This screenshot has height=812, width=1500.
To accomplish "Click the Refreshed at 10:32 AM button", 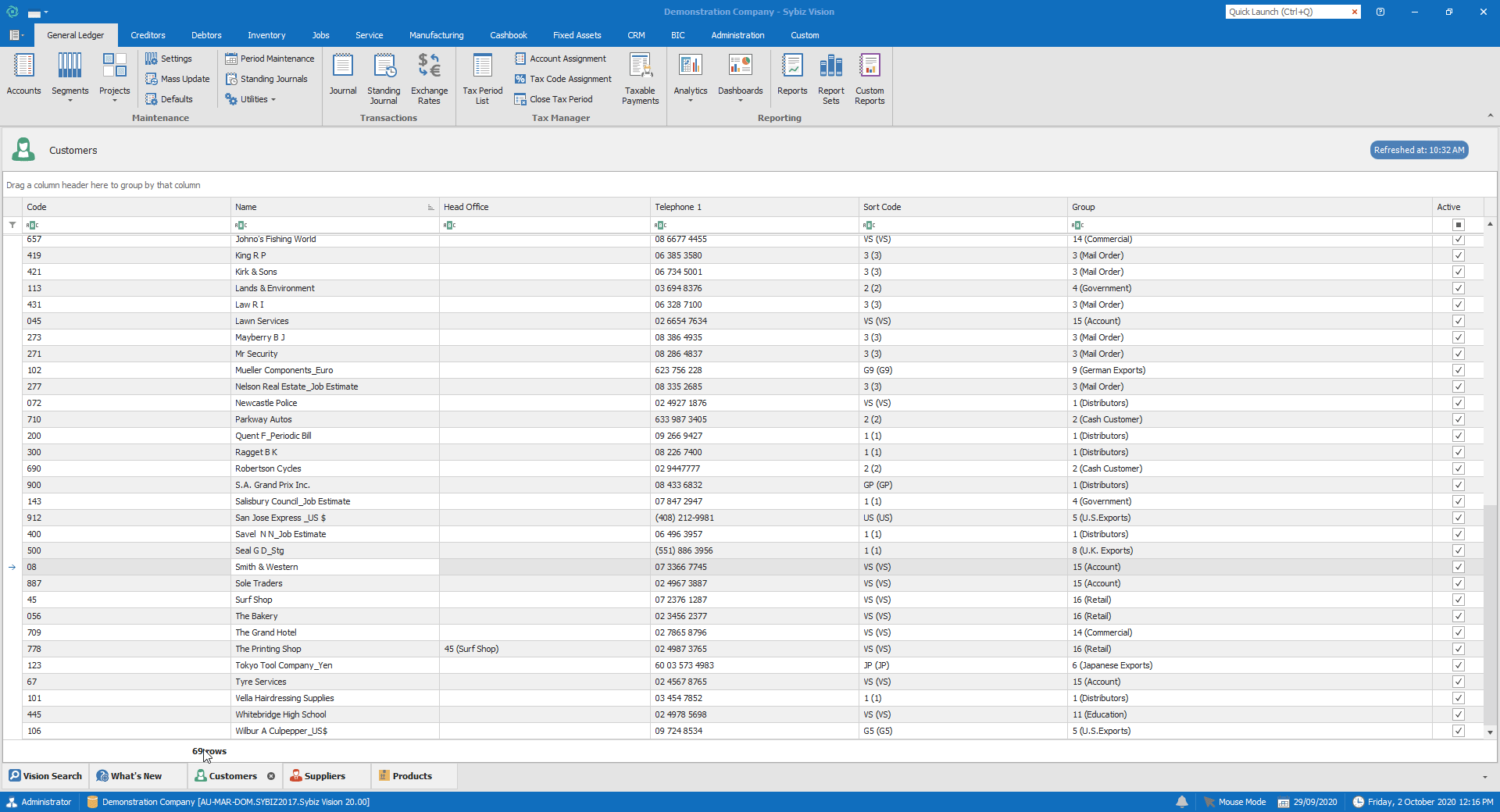I will coord(1419,150).
